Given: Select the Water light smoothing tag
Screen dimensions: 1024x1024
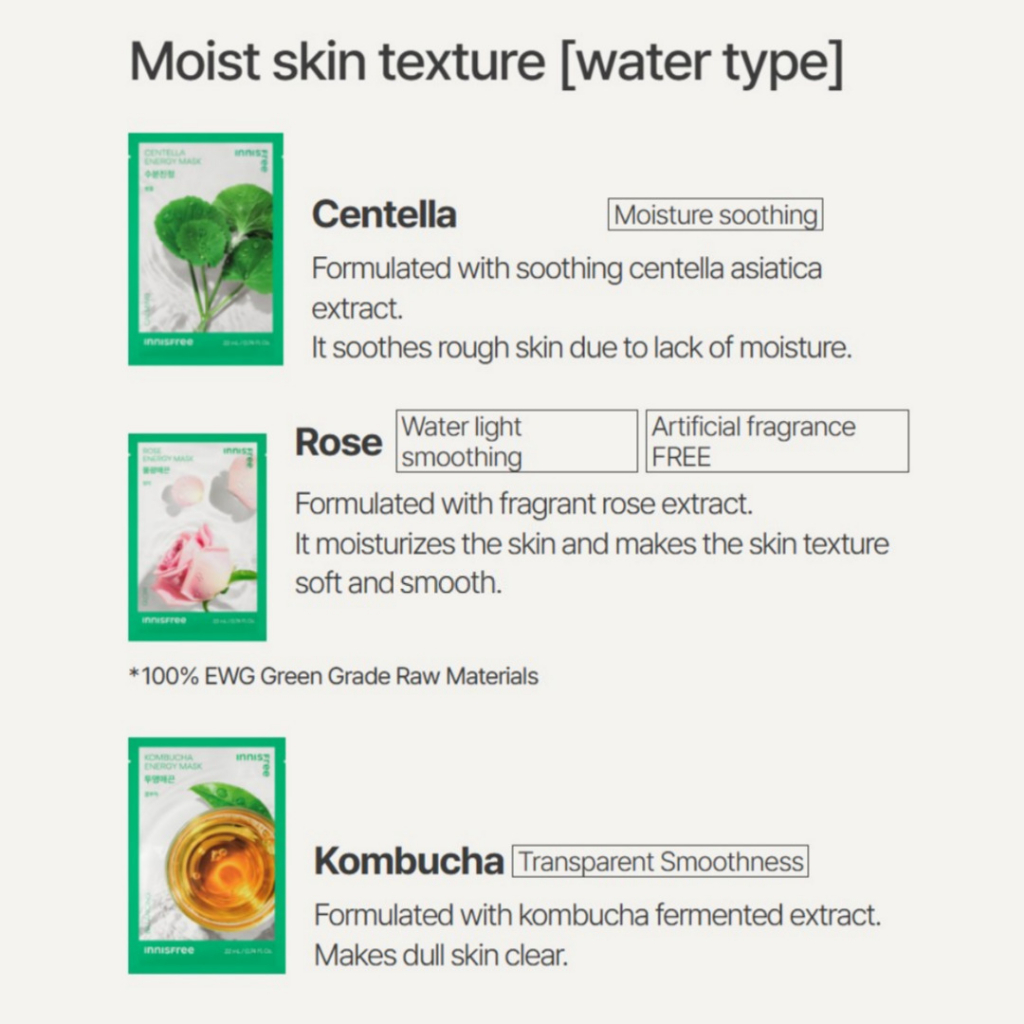Looking at the screenshot, I should tap(517, 441).
